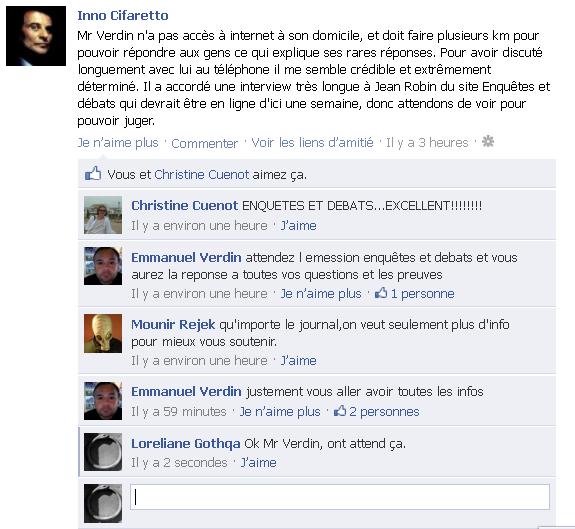Click the gear options icon beside post timestamp
Viewport: 575px width, 529px height.
coord(488,141)
